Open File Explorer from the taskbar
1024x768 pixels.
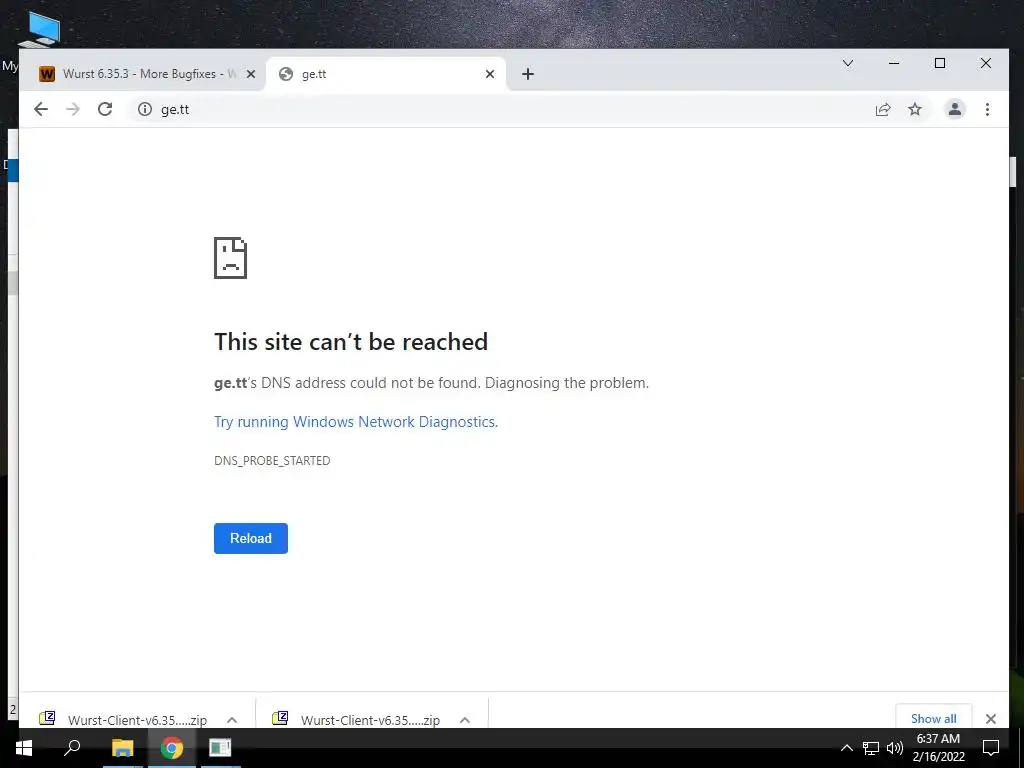point(122,748)
